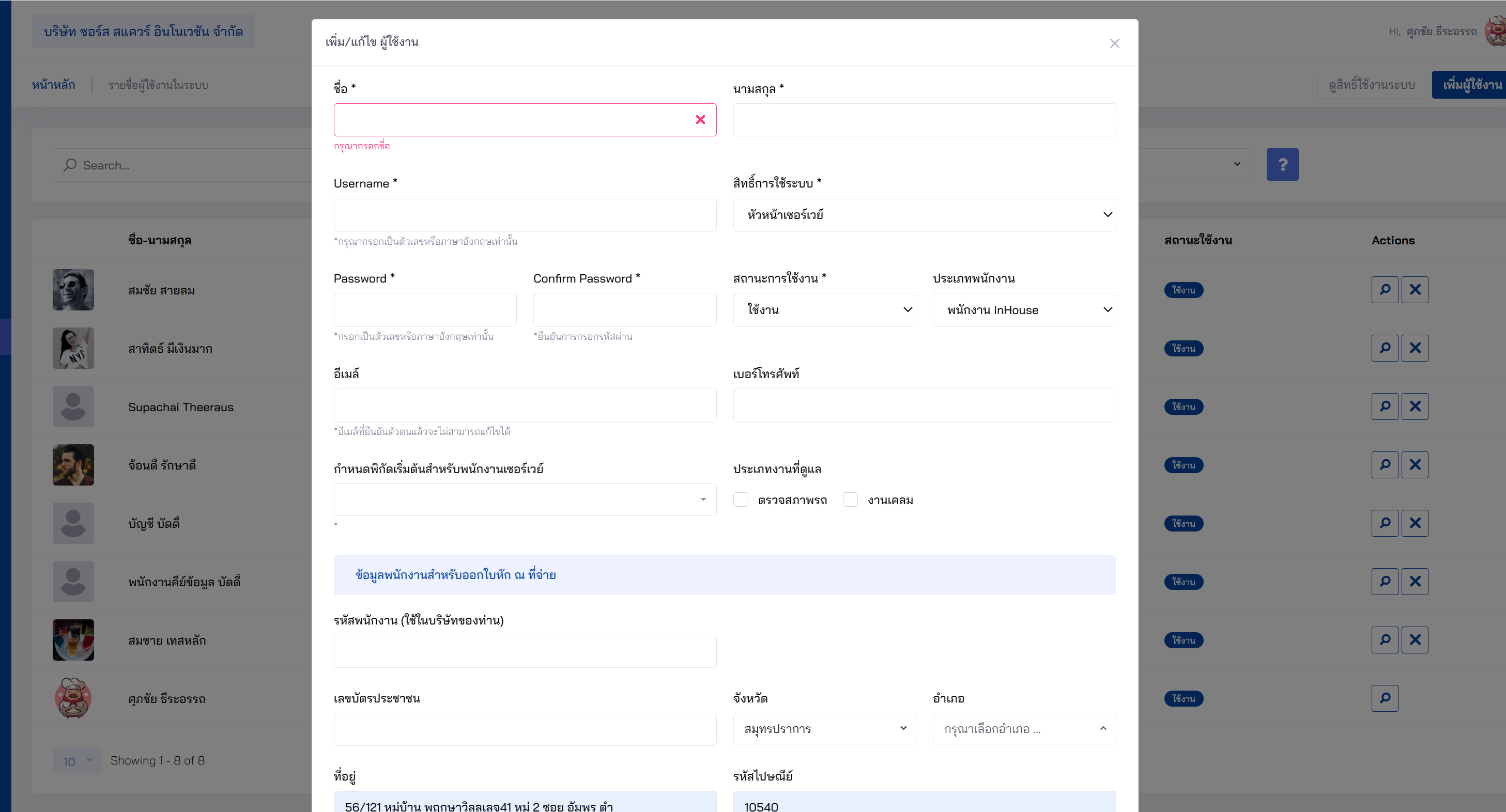The height and width of the screenshot is (812, 1506).
Task: Check the ตรวจสภาพรถ checkbox
Action: [741, 499]
